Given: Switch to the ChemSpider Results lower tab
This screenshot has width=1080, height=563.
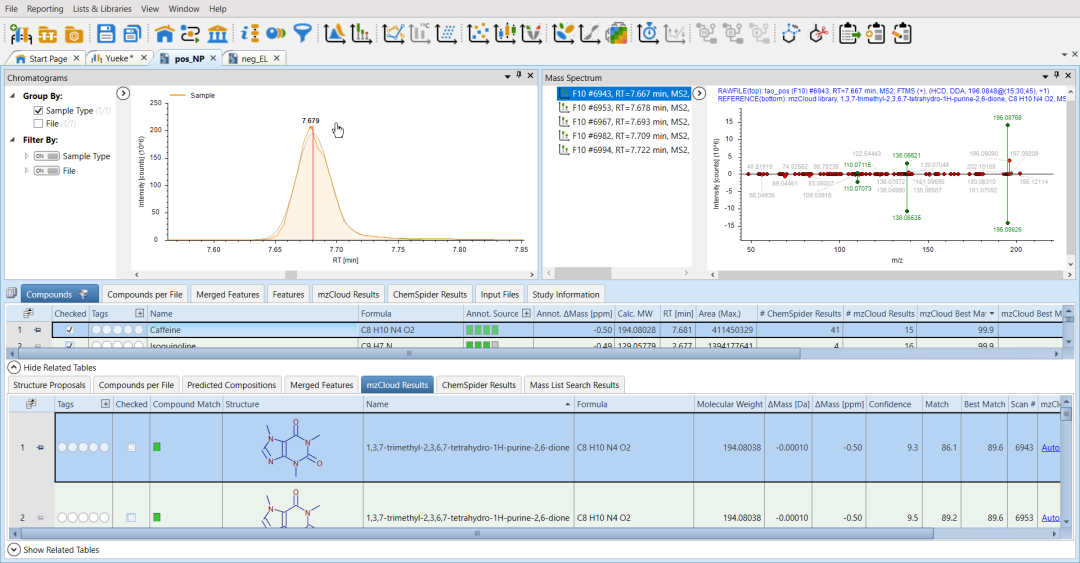Looking at the screenshot, I should (x=478, y=385).
